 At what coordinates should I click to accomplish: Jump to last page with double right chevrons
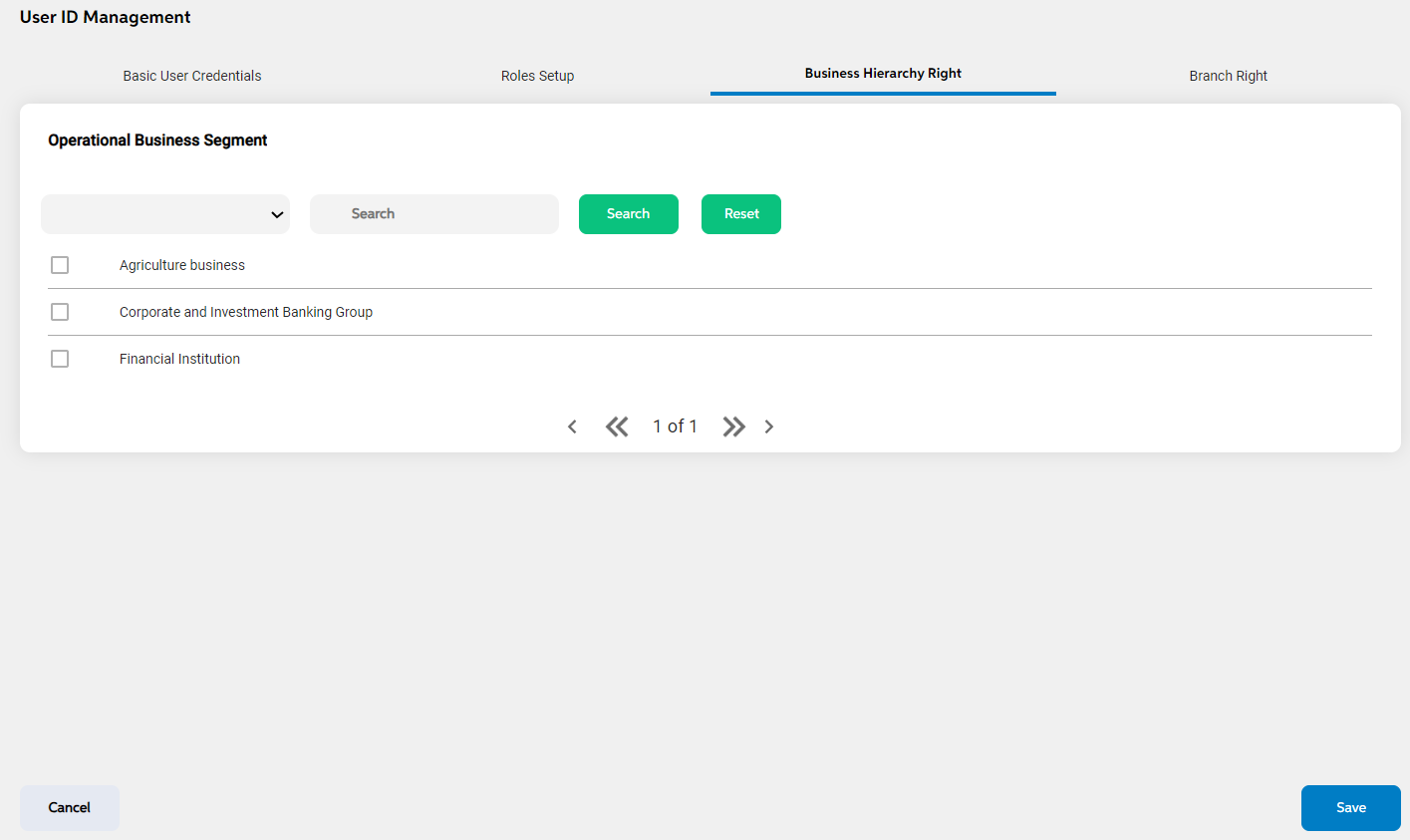click(x=734, y=426)
